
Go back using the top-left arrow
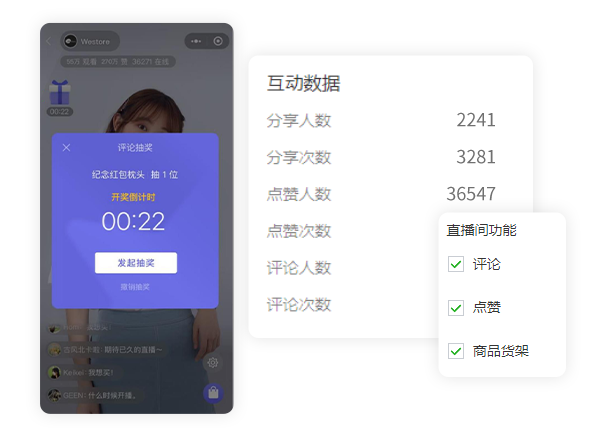(x=49, y=41)
